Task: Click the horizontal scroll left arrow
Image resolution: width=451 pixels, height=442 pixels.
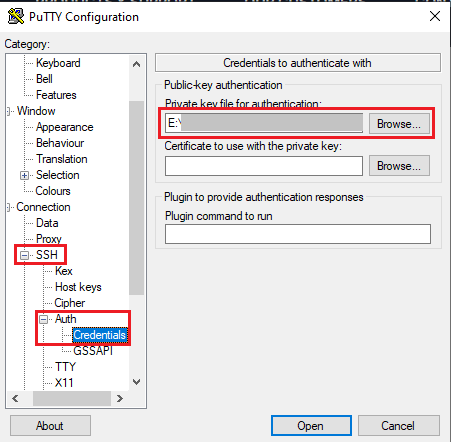Action: point(15,398)
